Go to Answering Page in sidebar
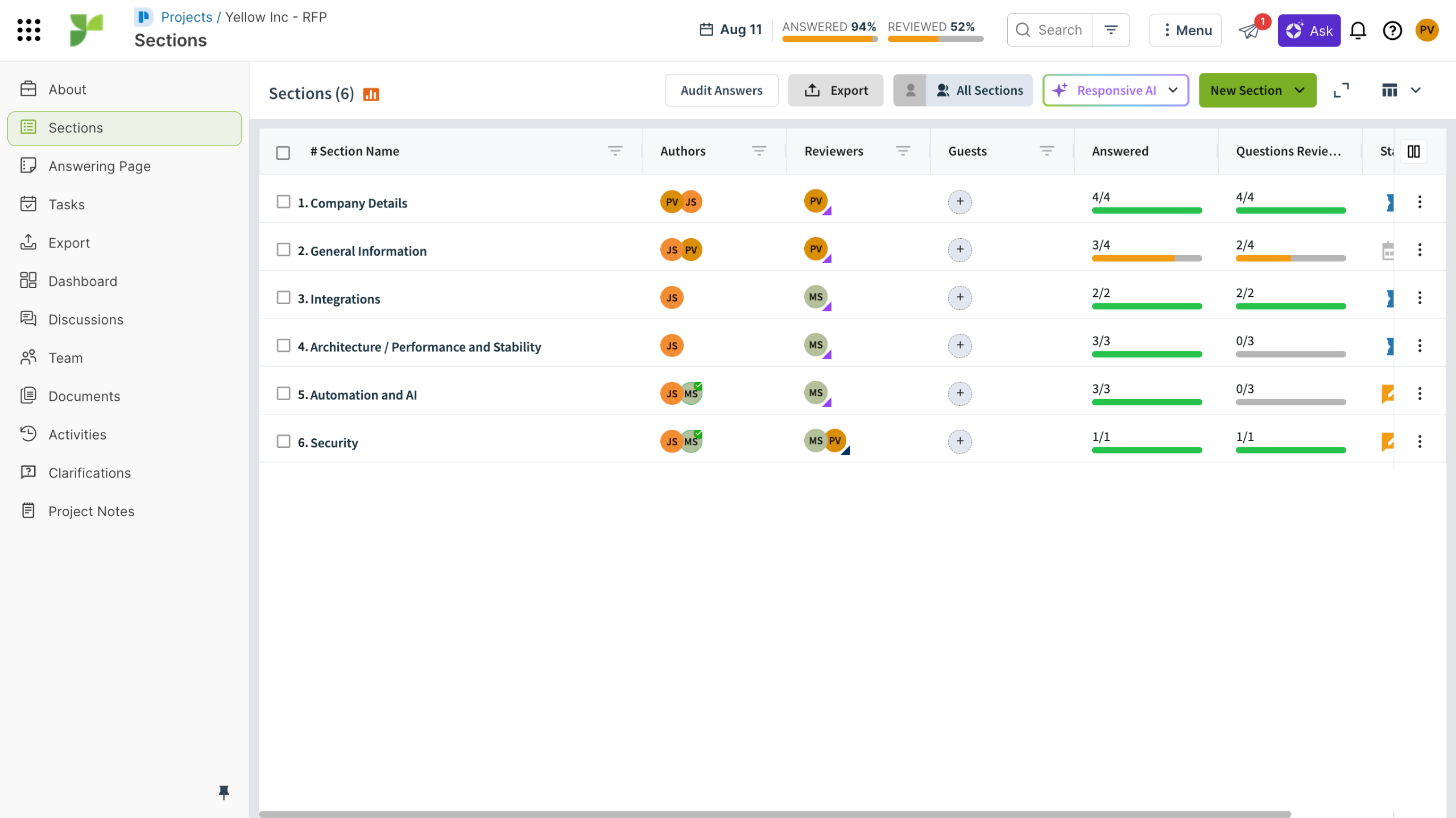 [100, 166]
